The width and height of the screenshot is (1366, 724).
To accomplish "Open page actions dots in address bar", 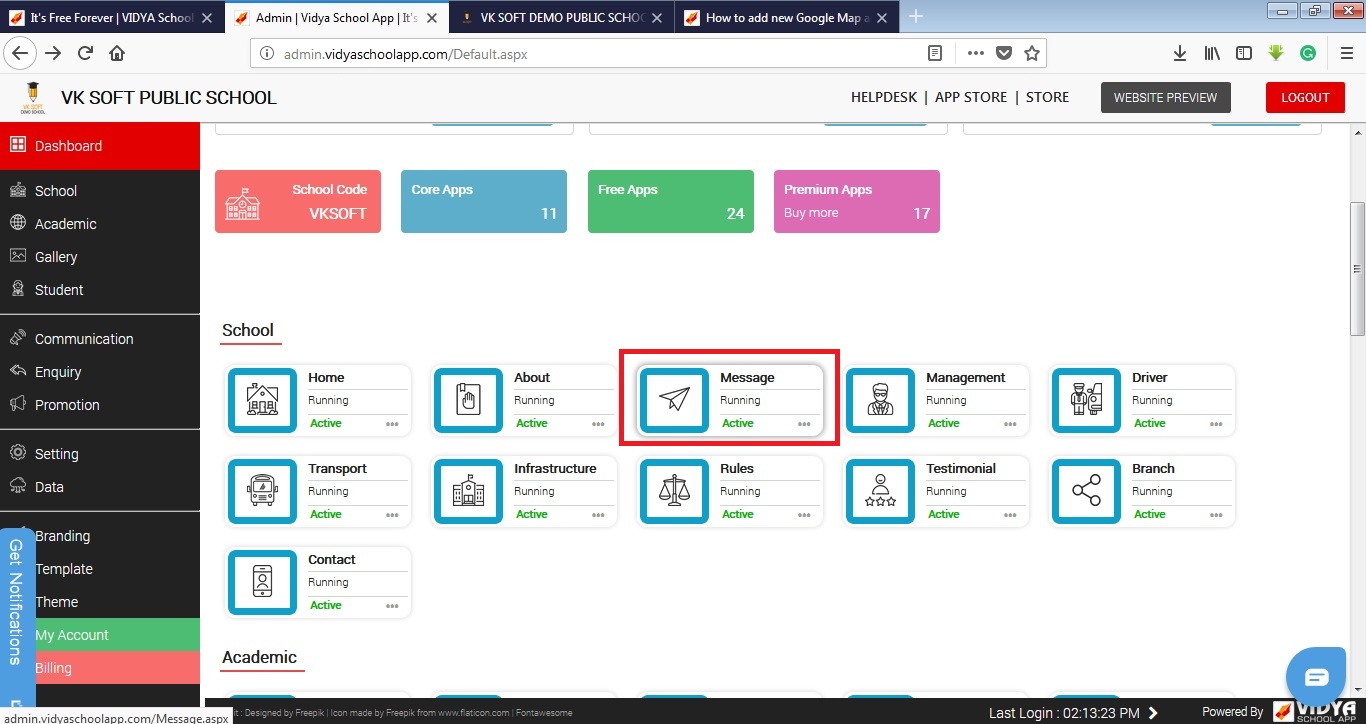I will coord(976,53).
